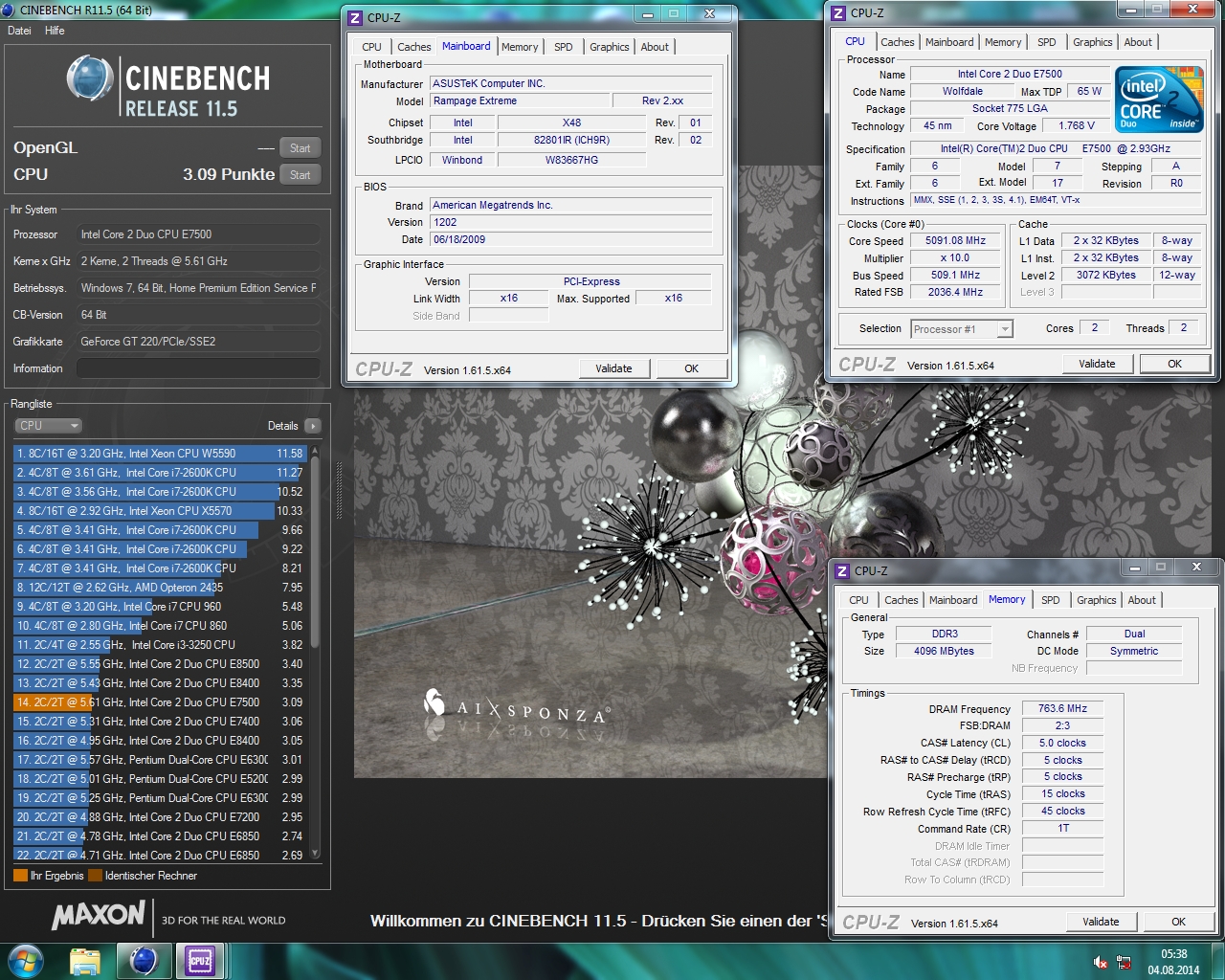Click CPU-Z Memory window title icon
The width and height of the screenshot is (1225, 980).
(842, 570)
